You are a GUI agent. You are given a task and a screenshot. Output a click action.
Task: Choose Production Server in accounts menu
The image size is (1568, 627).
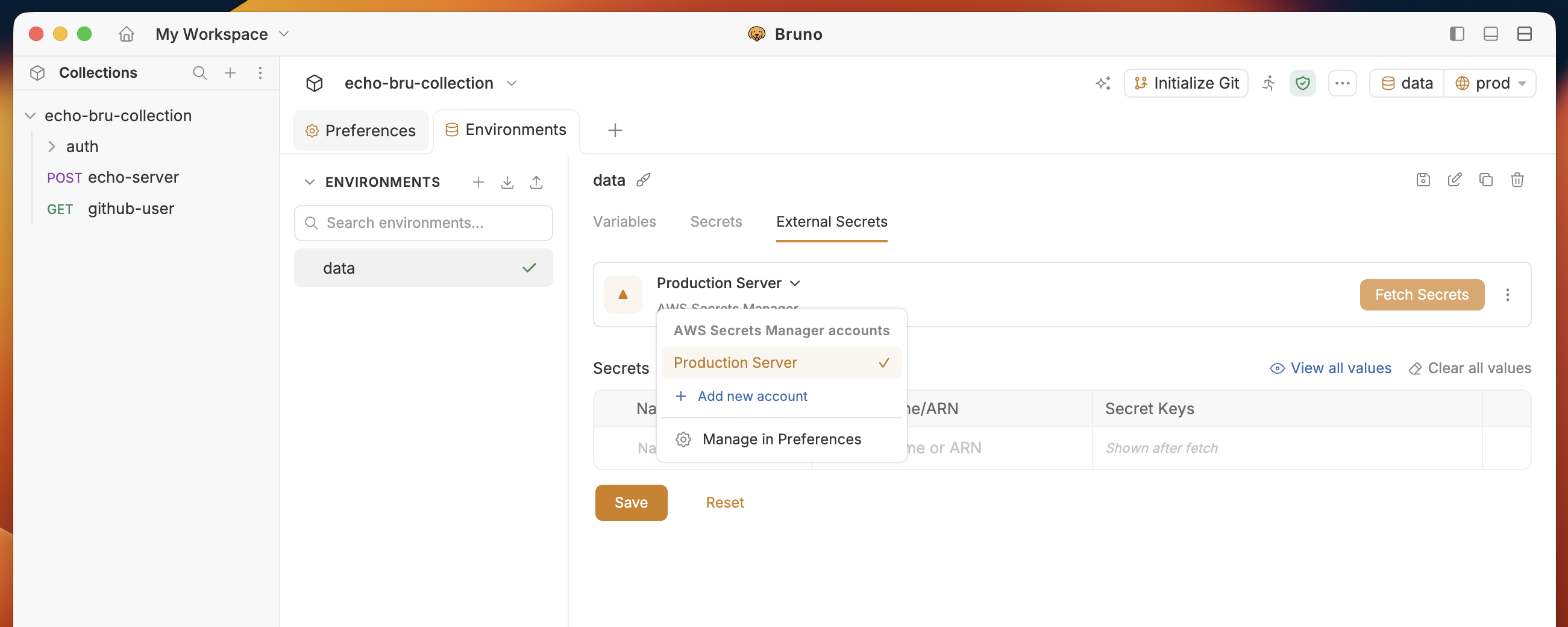click(x=781, y=363)
